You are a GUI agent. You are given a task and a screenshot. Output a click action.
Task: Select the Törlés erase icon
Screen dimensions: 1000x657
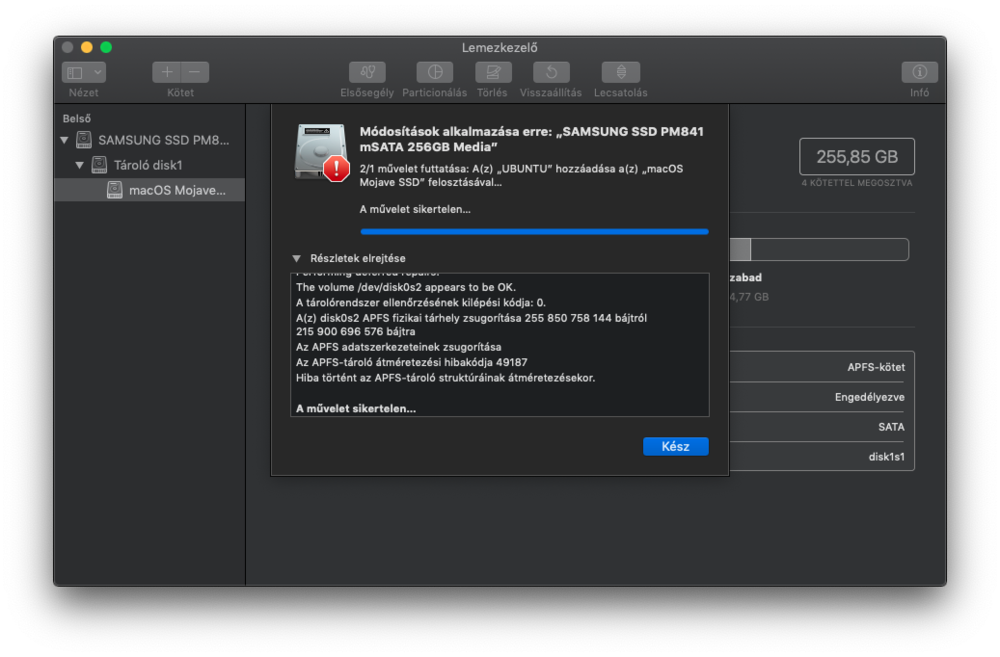coord(491,72)
